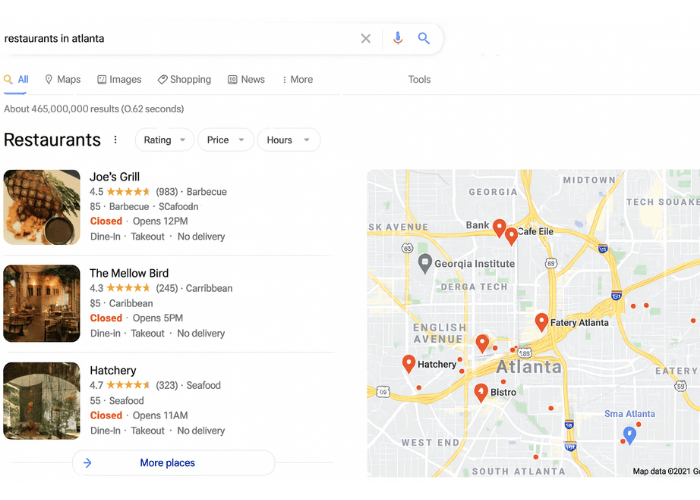
Task: Click The Mellow Bird restaurant photo
Action: click(x=42, y=304)
